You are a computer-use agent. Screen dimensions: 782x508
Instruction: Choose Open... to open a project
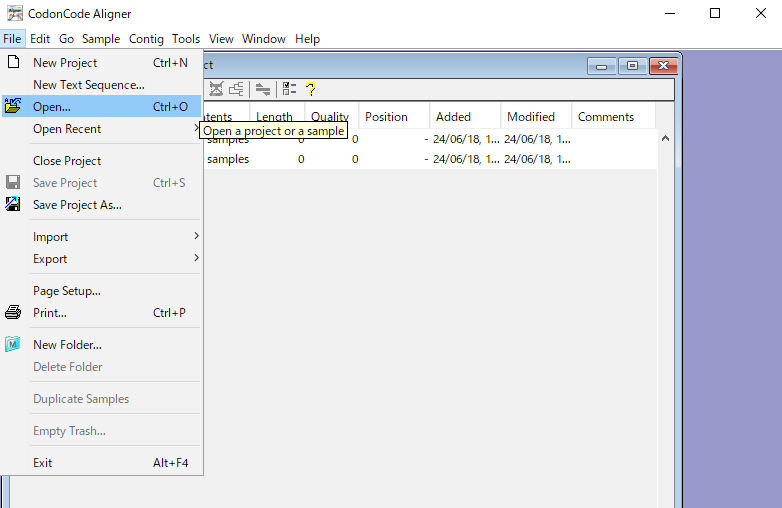pyautogui.click(x=102, y=107)
